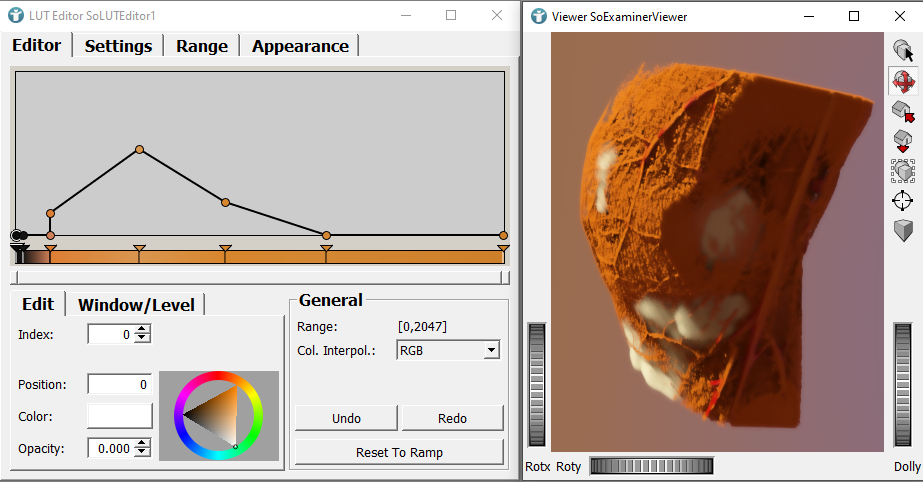The image size is (923, 482).
Task: Click the view all icon
Action: pos(903,171)
